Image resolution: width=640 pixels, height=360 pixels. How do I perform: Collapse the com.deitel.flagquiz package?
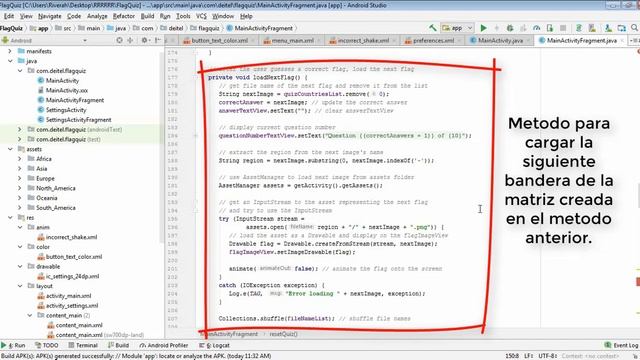pyautogui.click(x=20, y=71)
